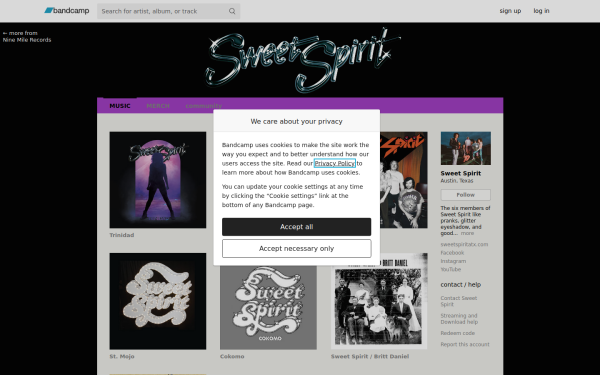The height and width of the screenshot is (375, 600).
Task: Open the Privacy Policy link
Action: 334,163
